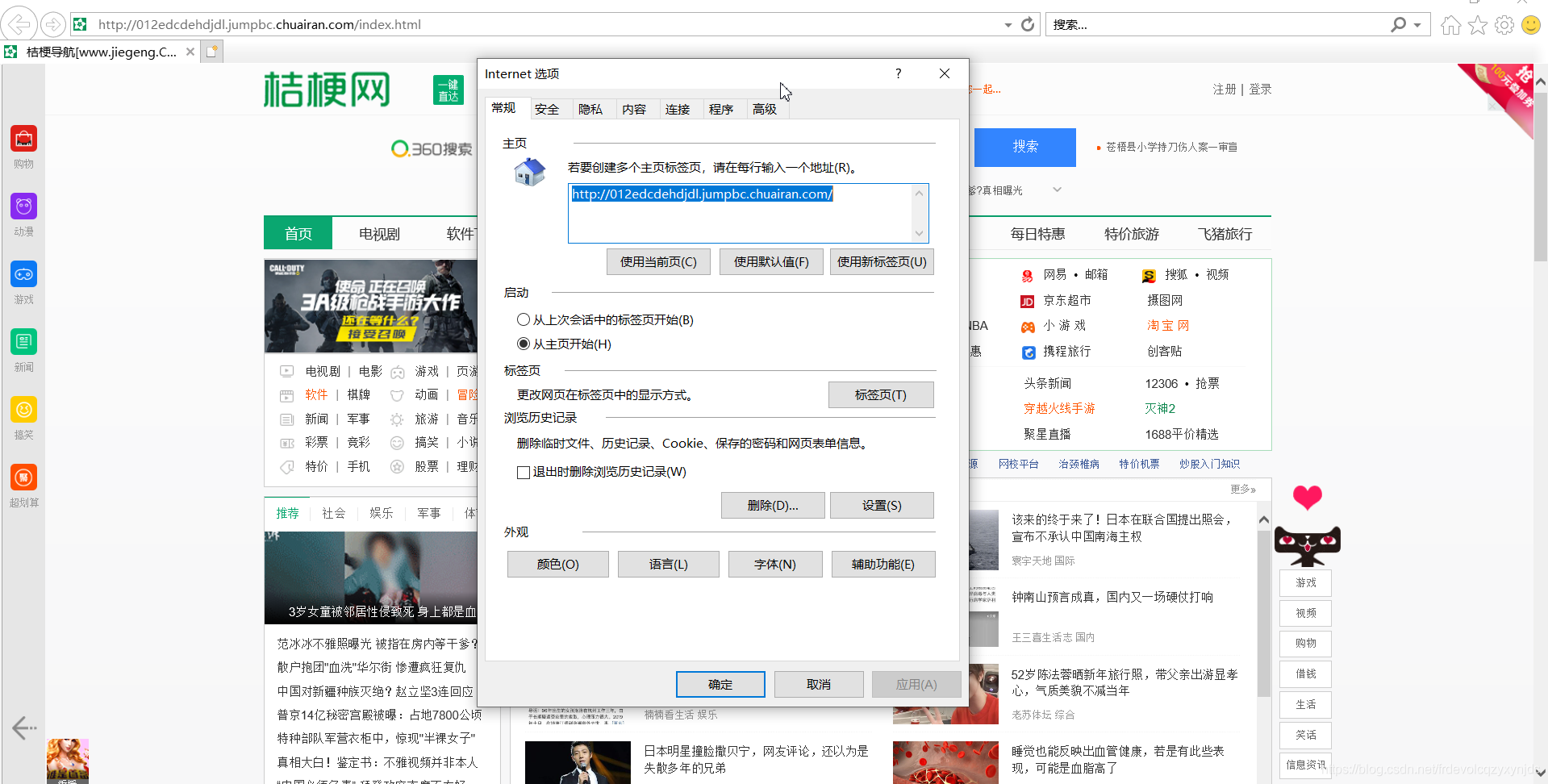Click 使用当前页(C) button
Screen dimensions: 1548x784
658,262
